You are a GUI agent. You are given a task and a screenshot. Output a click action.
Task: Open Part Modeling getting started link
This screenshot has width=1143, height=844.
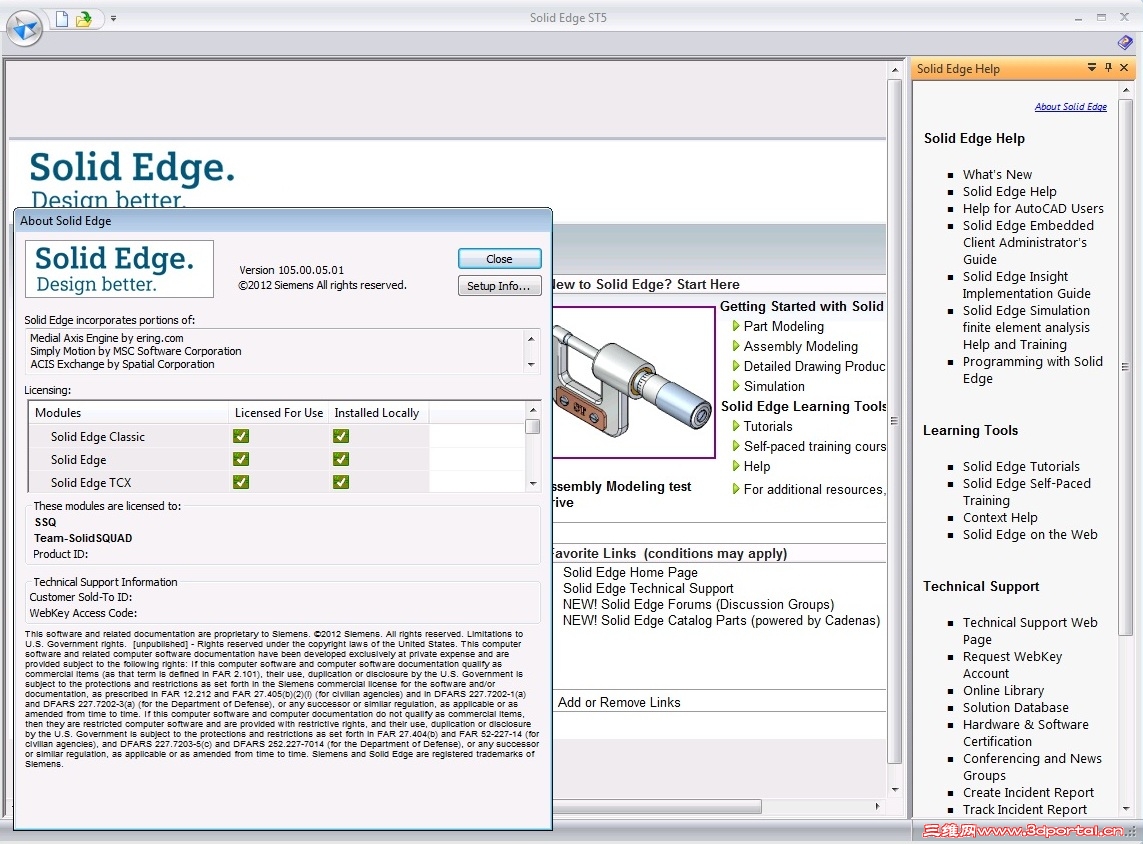tap(784, 327)
